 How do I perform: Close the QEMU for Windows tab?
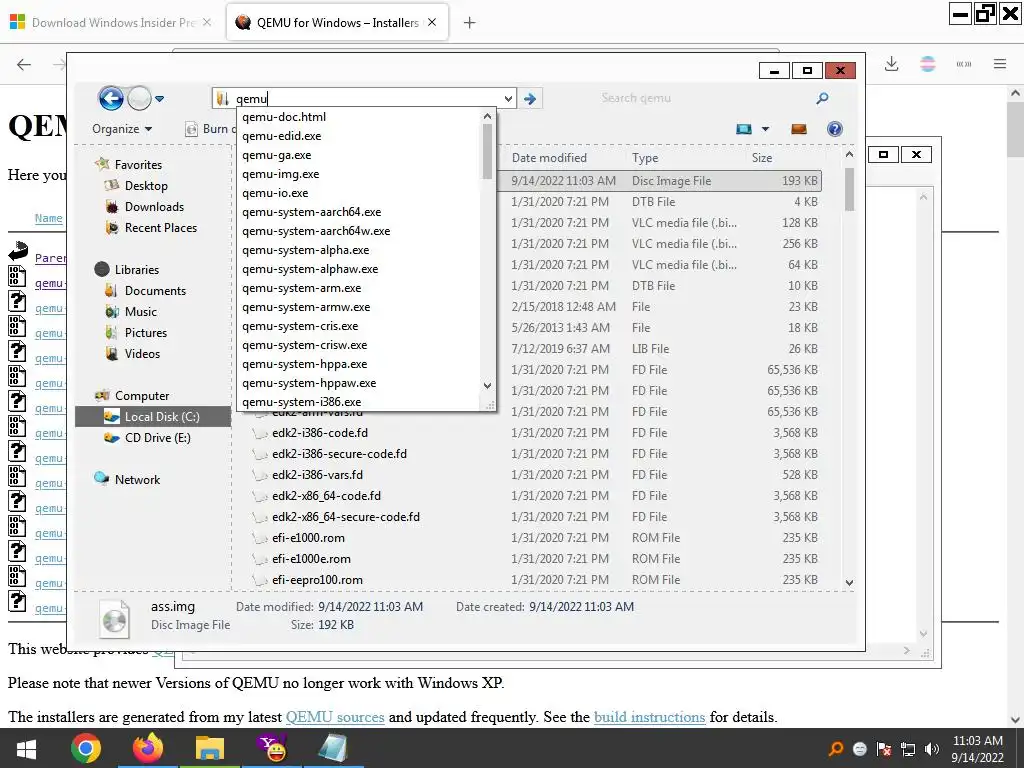(432, 22)
